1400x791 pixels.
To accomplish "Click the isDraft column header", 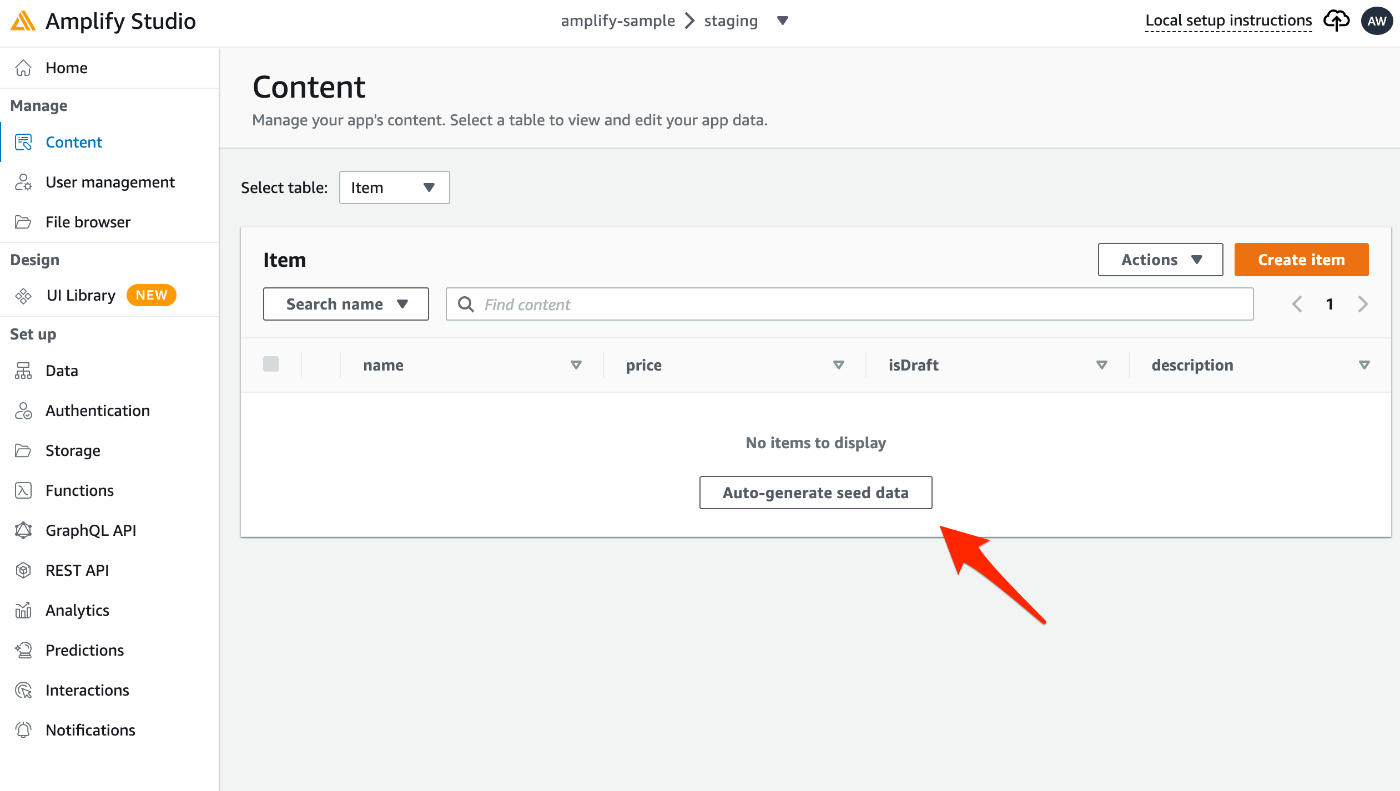I will (x=914, y=365).
